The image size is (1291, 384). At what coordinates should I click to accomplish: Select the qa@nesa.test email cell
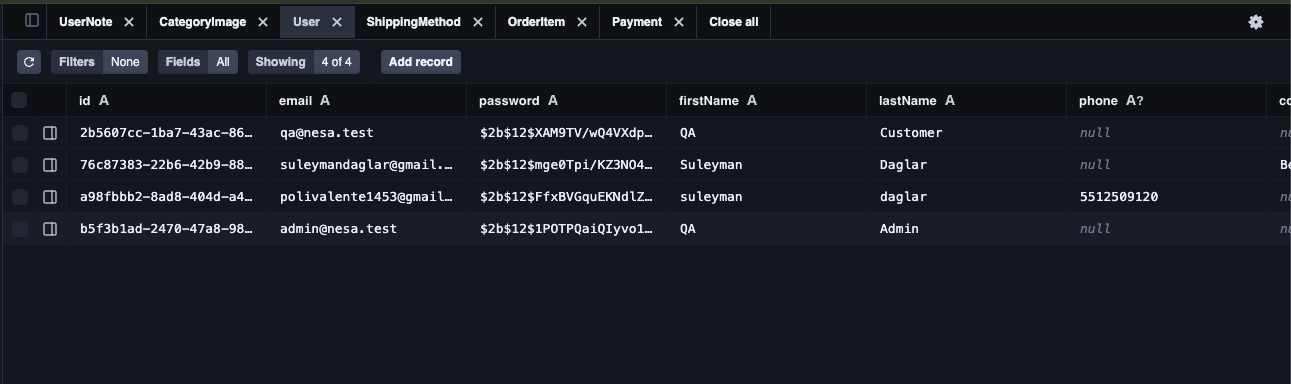366,133
